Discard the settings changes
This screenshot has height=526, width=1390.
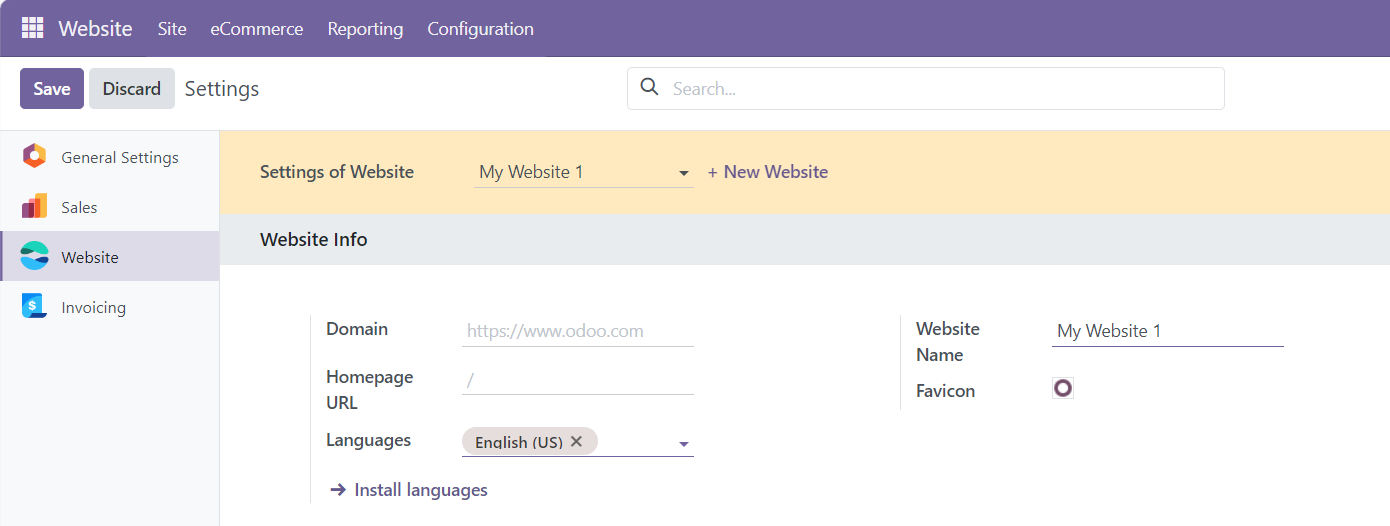pyautogui.click(x=131, y=89)
